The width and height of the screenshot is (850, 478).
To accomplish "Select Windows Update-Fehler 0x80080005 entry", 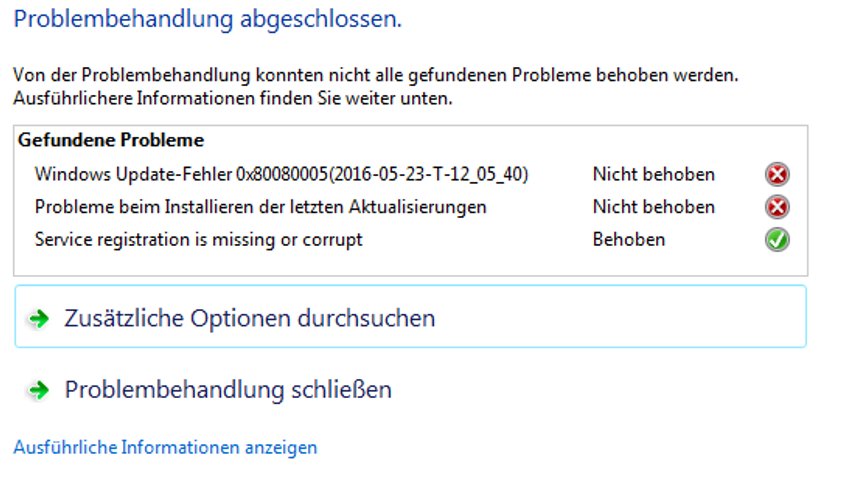I will click(281, 175).
